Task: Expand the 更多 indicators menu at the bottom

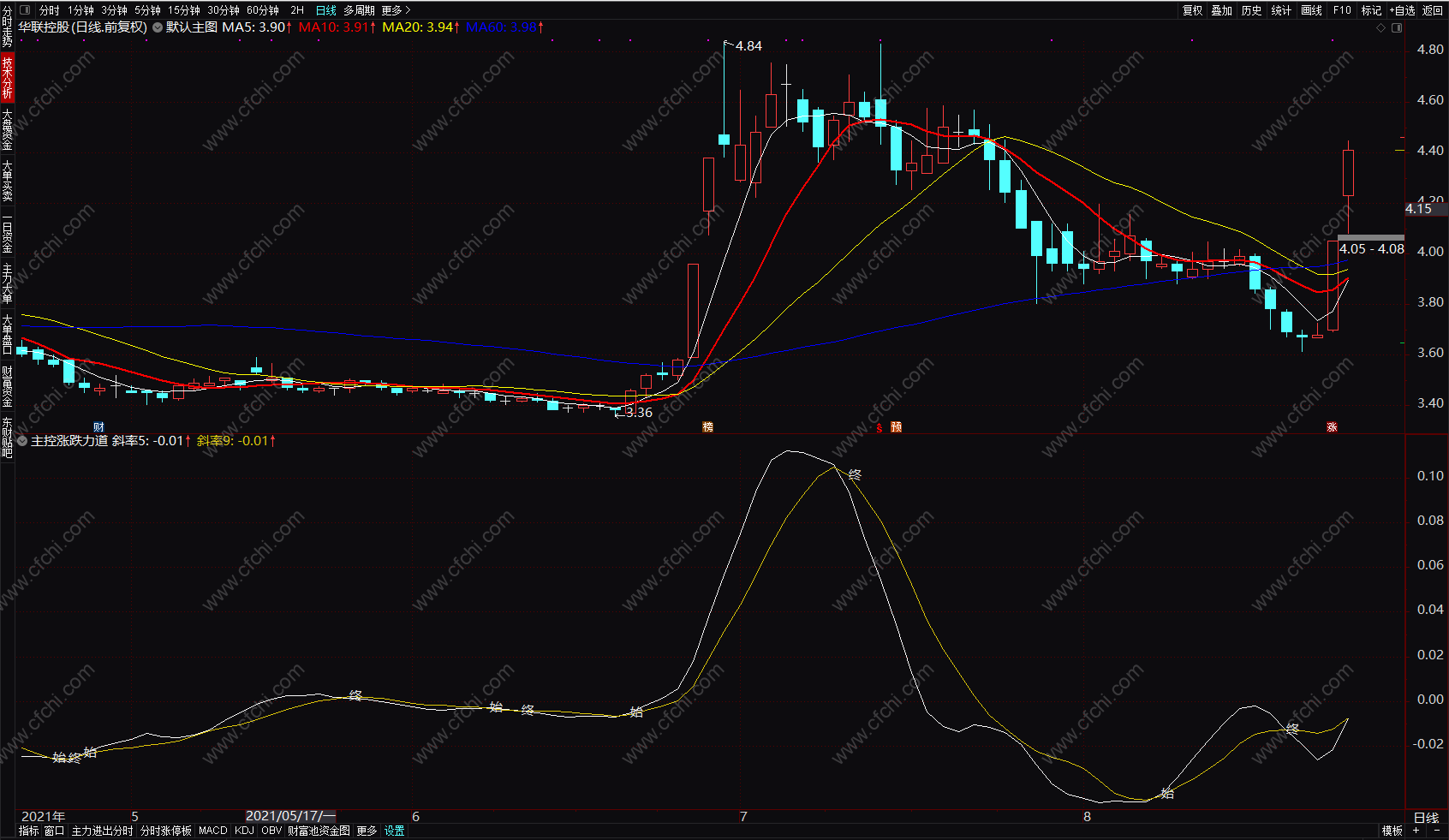Action: coord(367,831)
